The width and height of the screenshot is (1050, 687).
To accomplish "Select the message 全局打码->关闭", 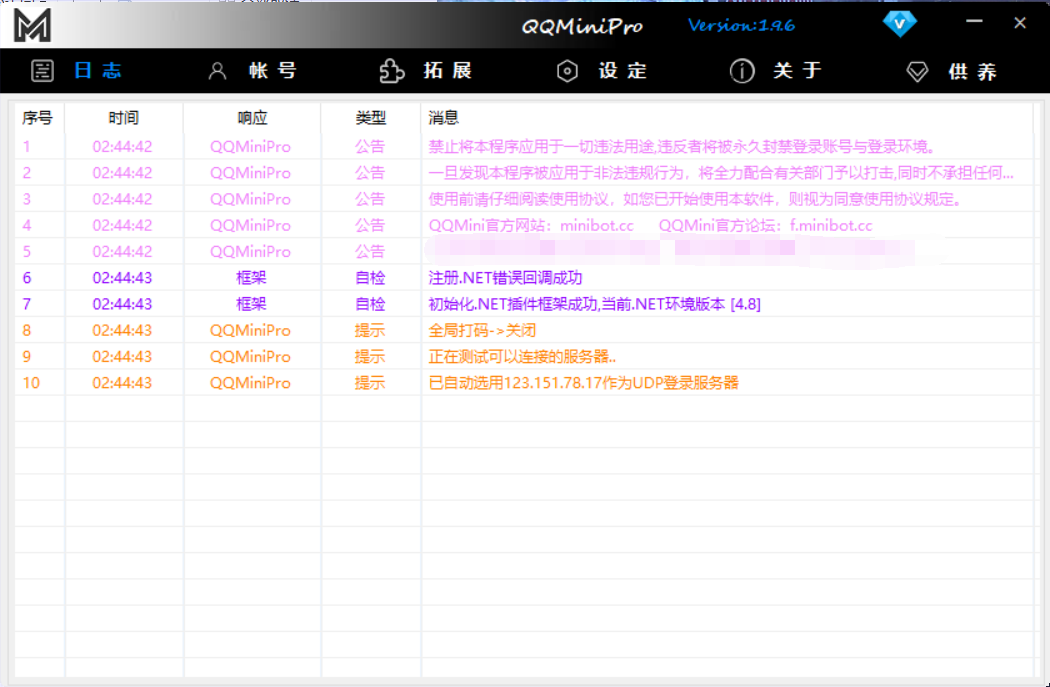I will coord(482,330).
